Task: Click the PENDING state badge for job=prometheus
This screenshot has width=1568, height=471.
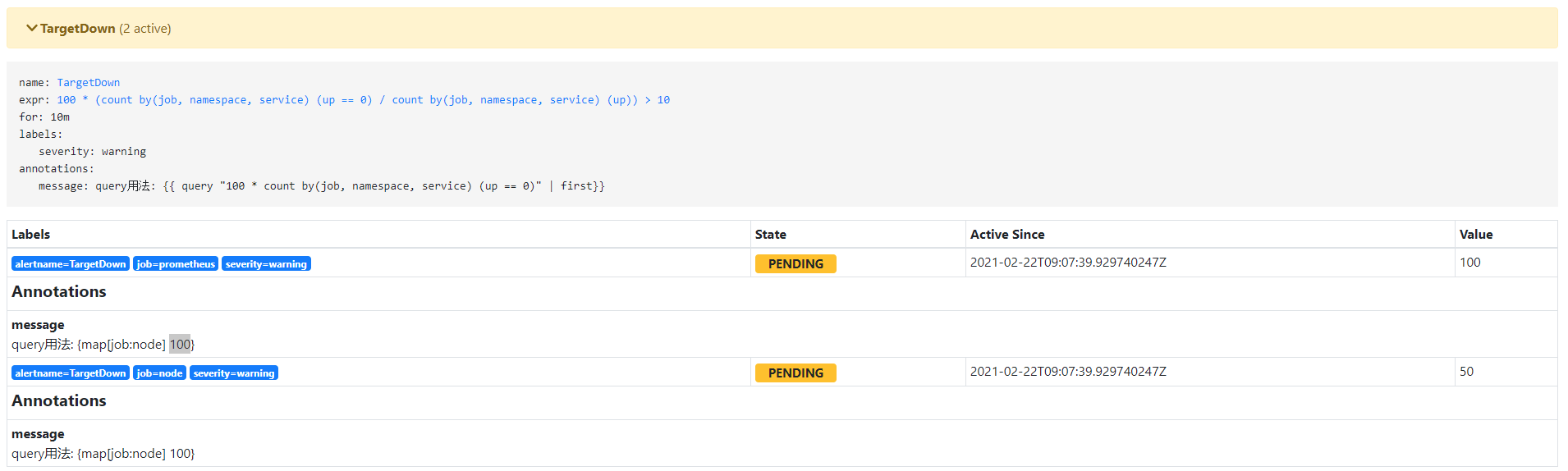Action: click(x=795, y=264)
